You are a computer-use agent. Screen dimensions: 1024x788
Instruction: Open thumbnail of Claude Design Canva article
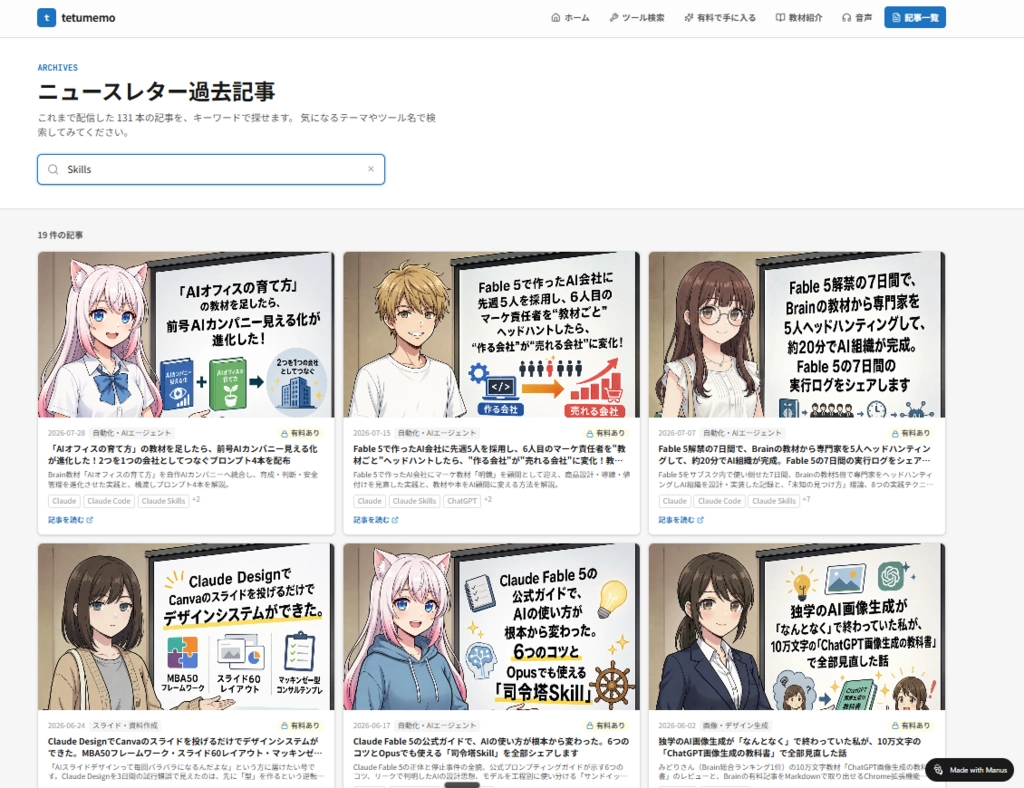pyautogui.click(x=186, y=627)
